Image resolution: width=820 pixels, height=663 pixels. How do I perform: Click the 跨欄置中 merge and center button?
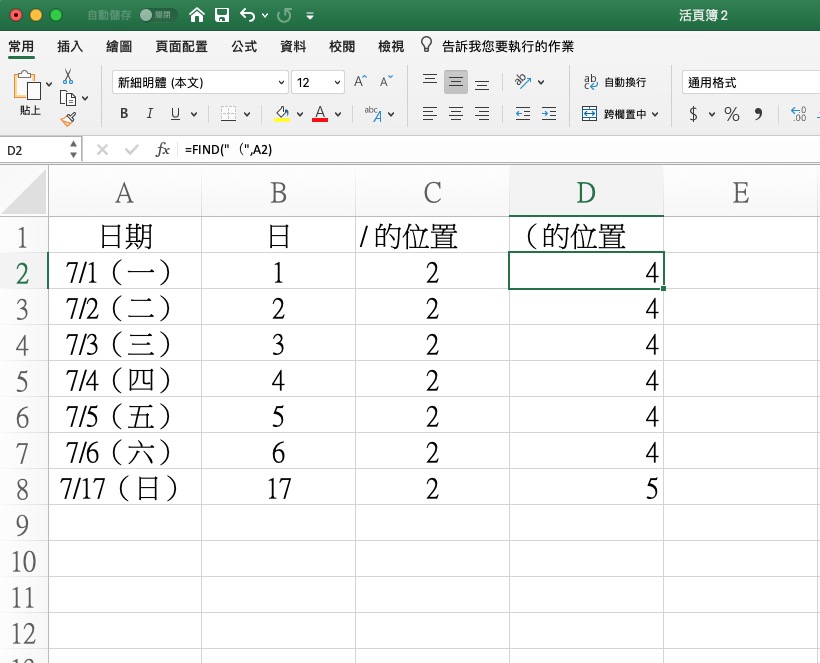[620, 114]
